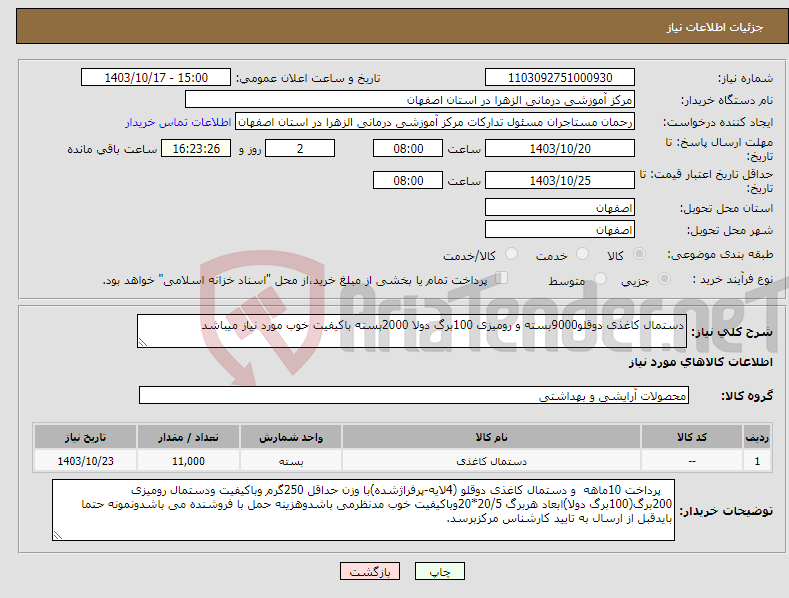Click the دستمال کاغذی item name cell
Screen dimensions: 789x598
[x=491, y=461]
